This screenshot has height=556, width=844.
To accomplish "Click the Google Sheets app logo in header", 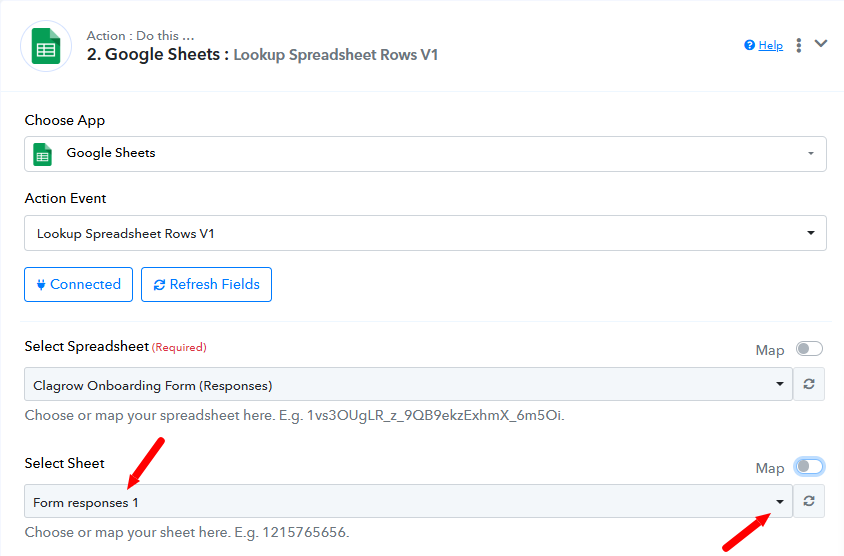I will (x=46, y=46).
